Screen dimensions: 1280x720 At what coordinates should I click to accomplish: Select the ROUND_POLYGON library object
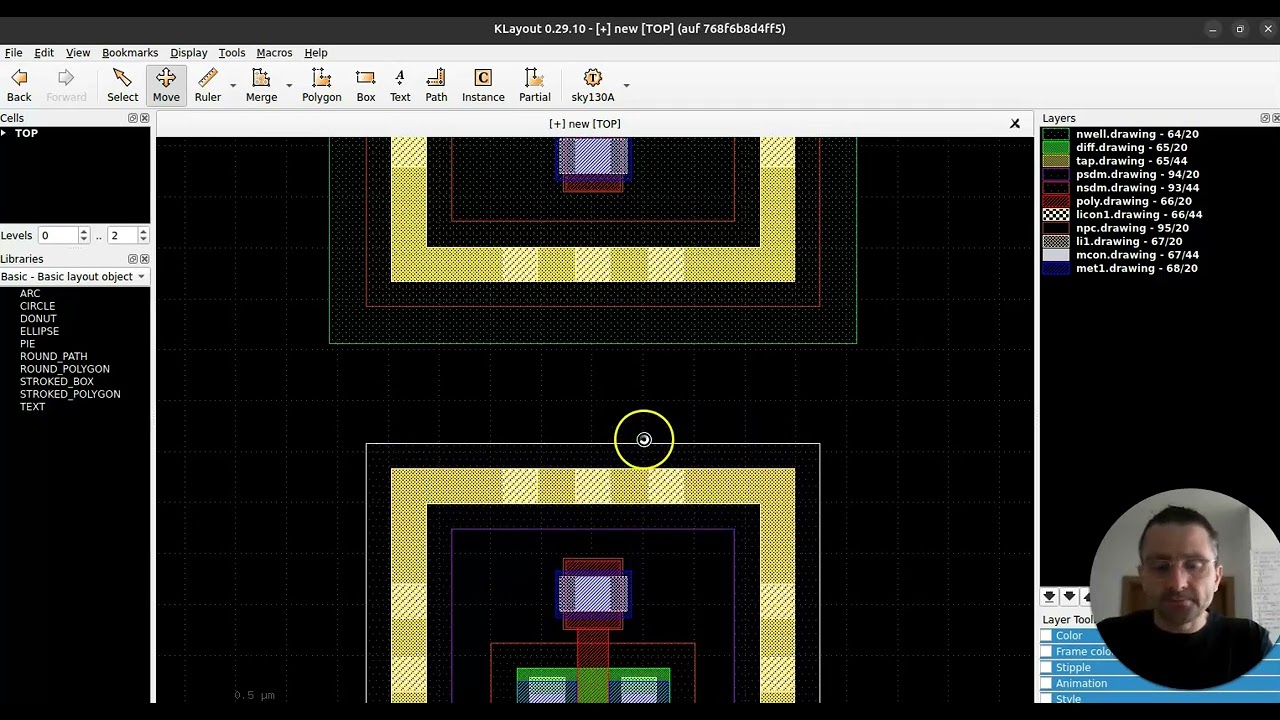point(64,369)
